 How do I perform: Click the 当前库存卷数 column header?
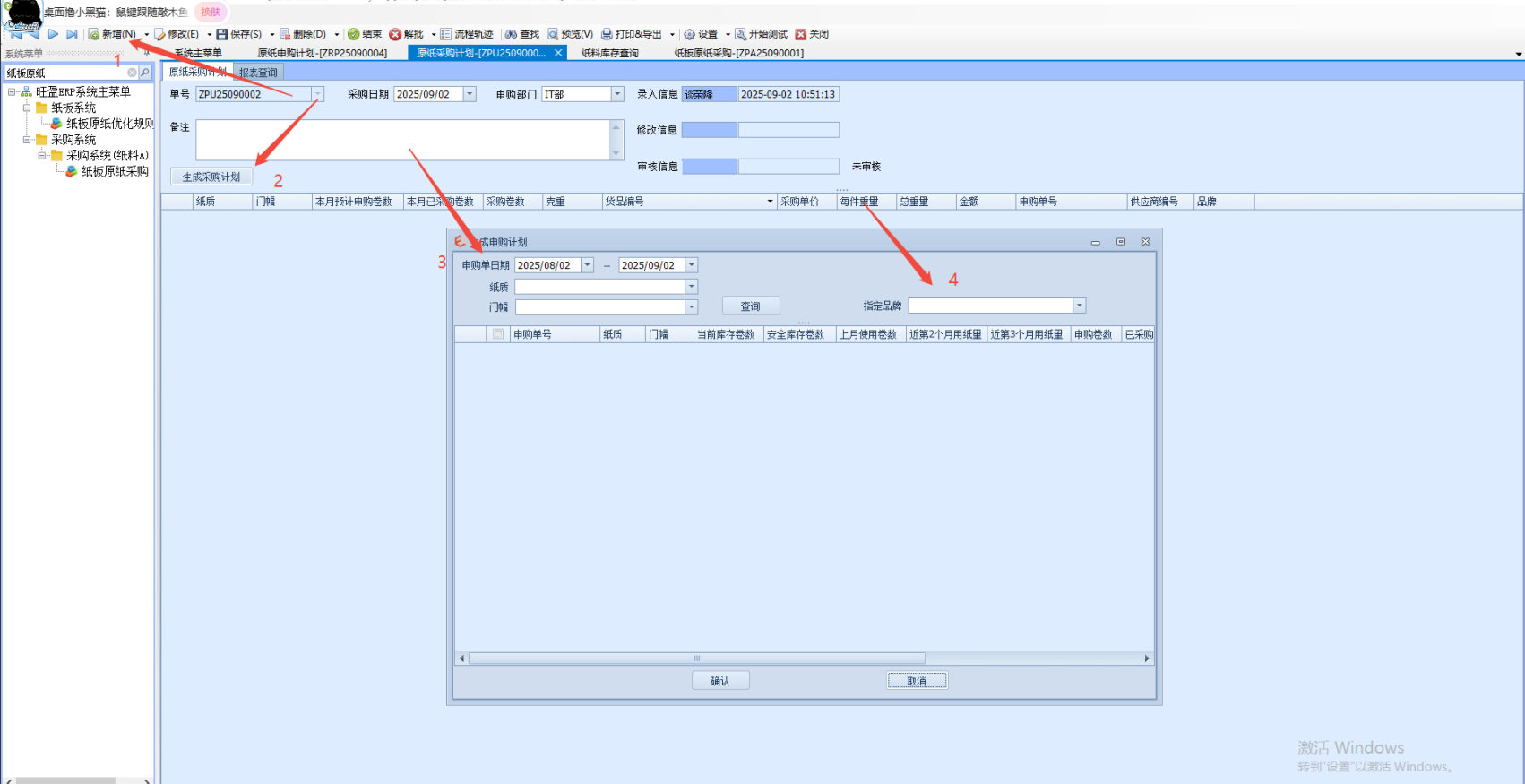pos(728,334)
